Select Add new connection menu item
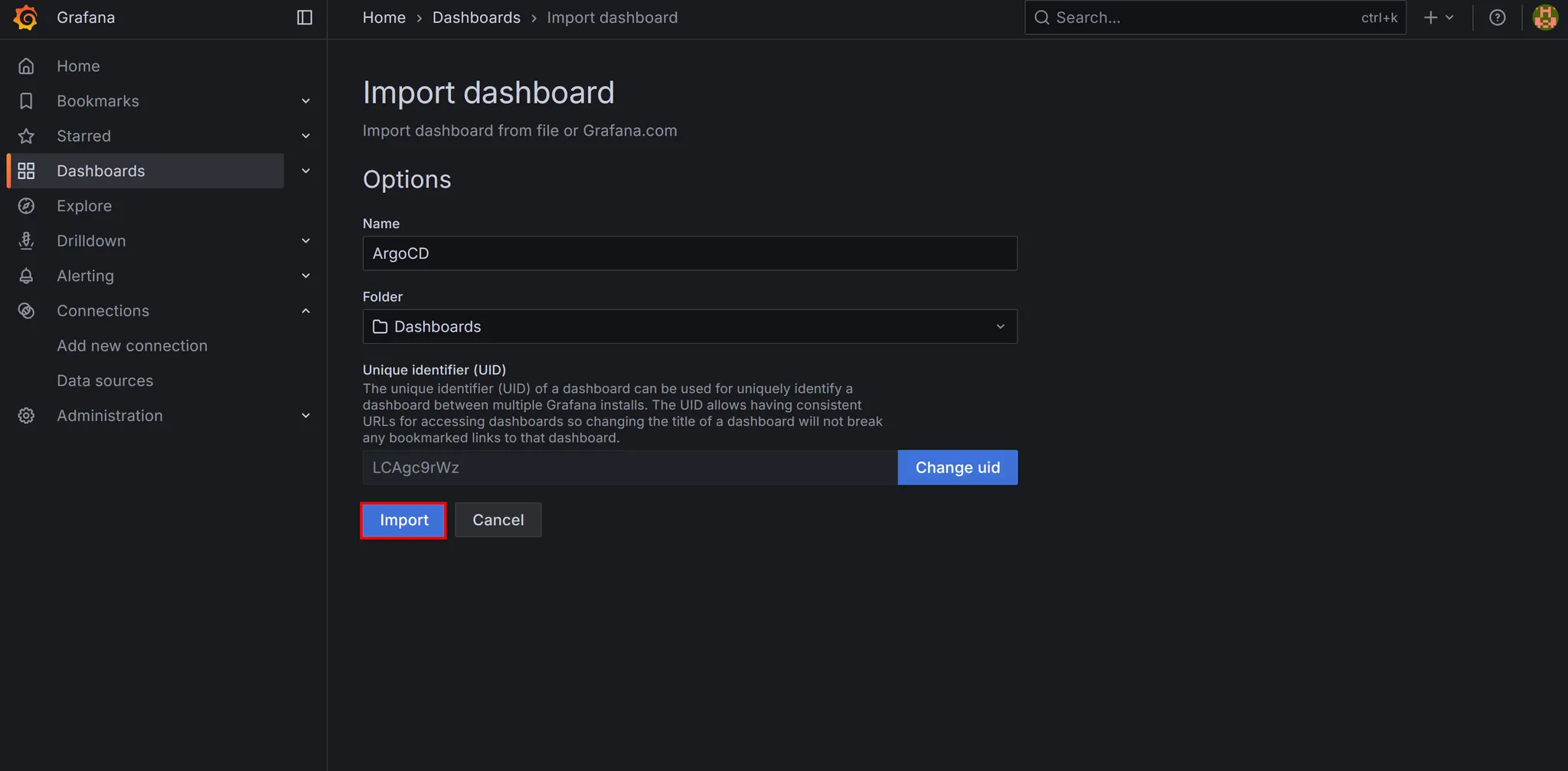This screenshot has height=771, width=1568. (132, 346)
